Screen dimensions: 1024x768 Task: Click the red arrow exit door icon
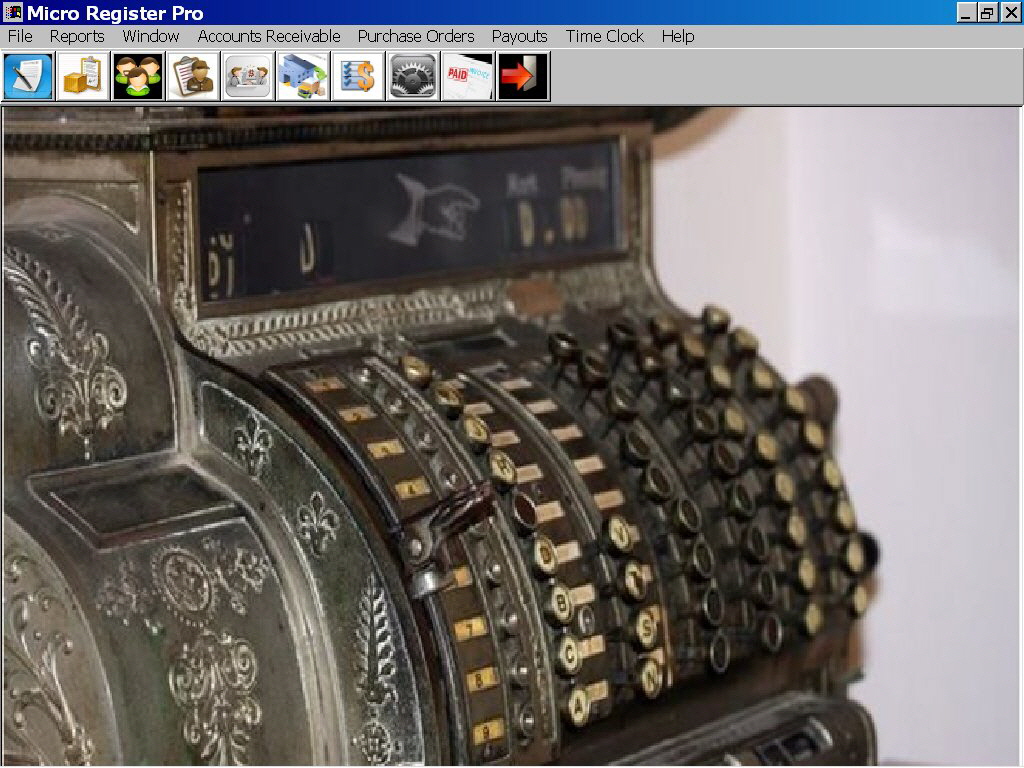tap(522, 76)
